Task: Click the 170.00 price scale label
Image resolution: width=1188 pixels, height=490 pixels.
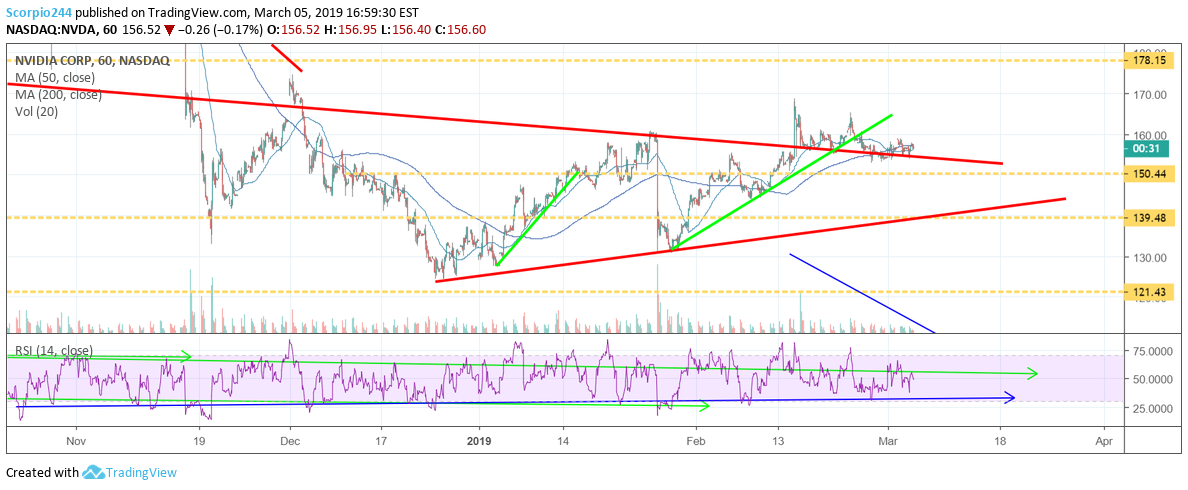Action: click(x=1148, y=96)
